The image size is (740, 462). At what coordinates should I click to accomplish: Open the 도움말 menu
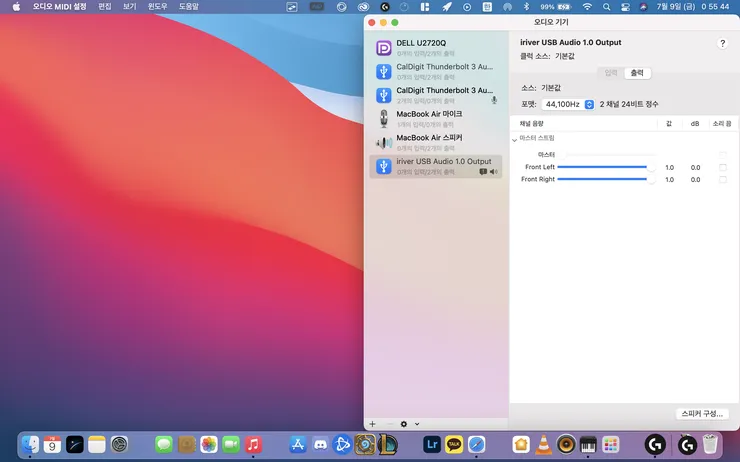pos(189,7)
